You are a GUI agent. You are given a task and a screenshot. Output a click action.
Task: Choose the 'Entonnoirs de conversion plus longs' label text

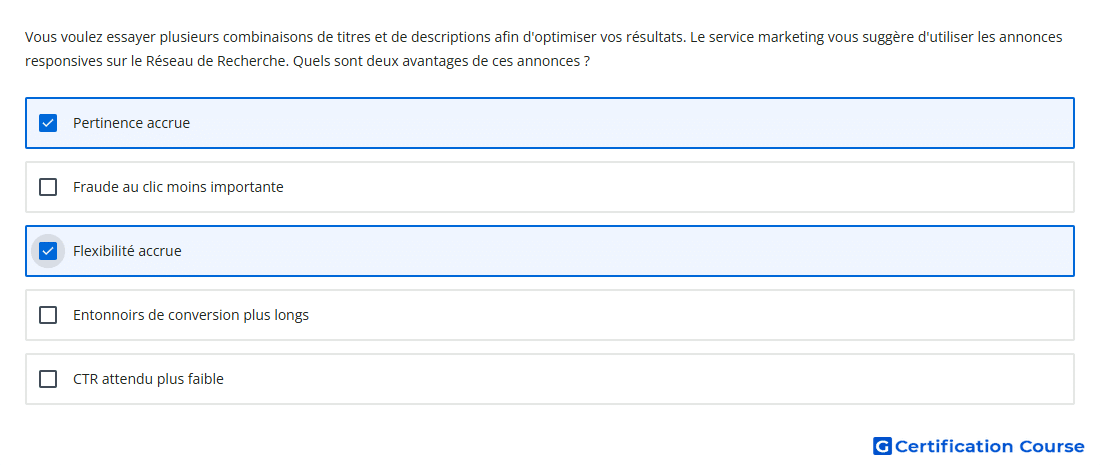[191, 315]
